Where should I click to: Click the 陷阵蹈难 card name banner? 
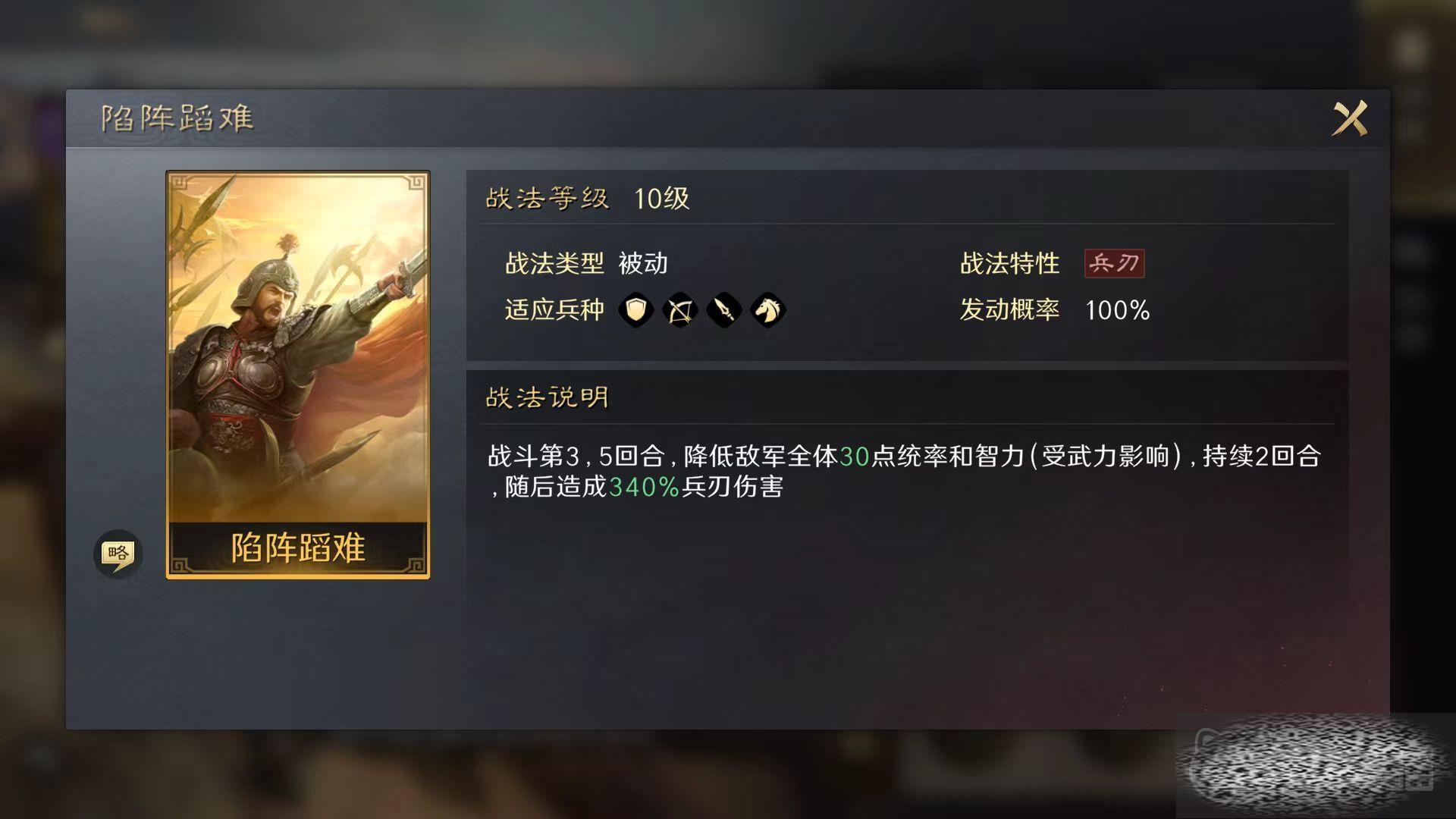(x=298, y=548)
